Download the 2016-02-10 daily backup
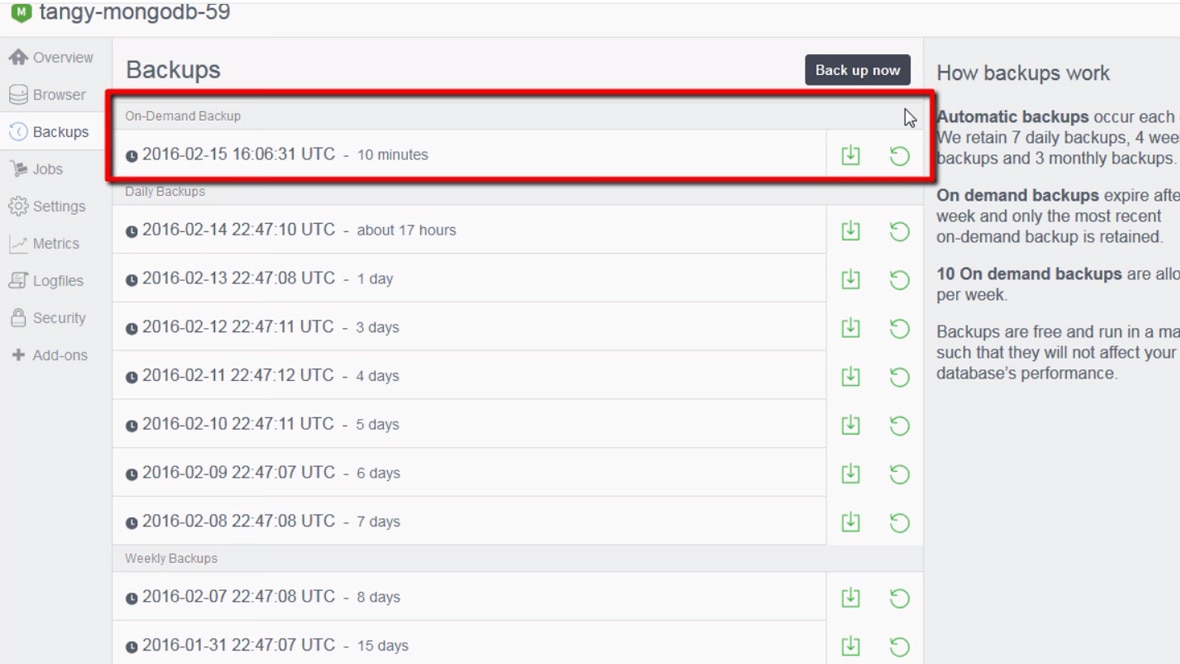Screen dimensions: 1180x664 (850, 425)
